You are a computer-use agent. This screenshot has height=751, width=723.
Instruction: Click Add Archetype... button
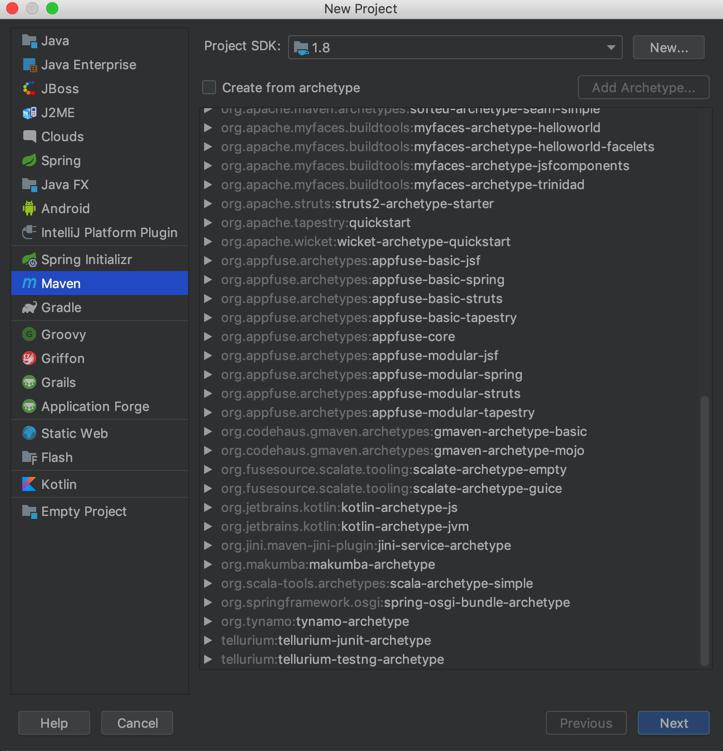(x=643, y=88)
